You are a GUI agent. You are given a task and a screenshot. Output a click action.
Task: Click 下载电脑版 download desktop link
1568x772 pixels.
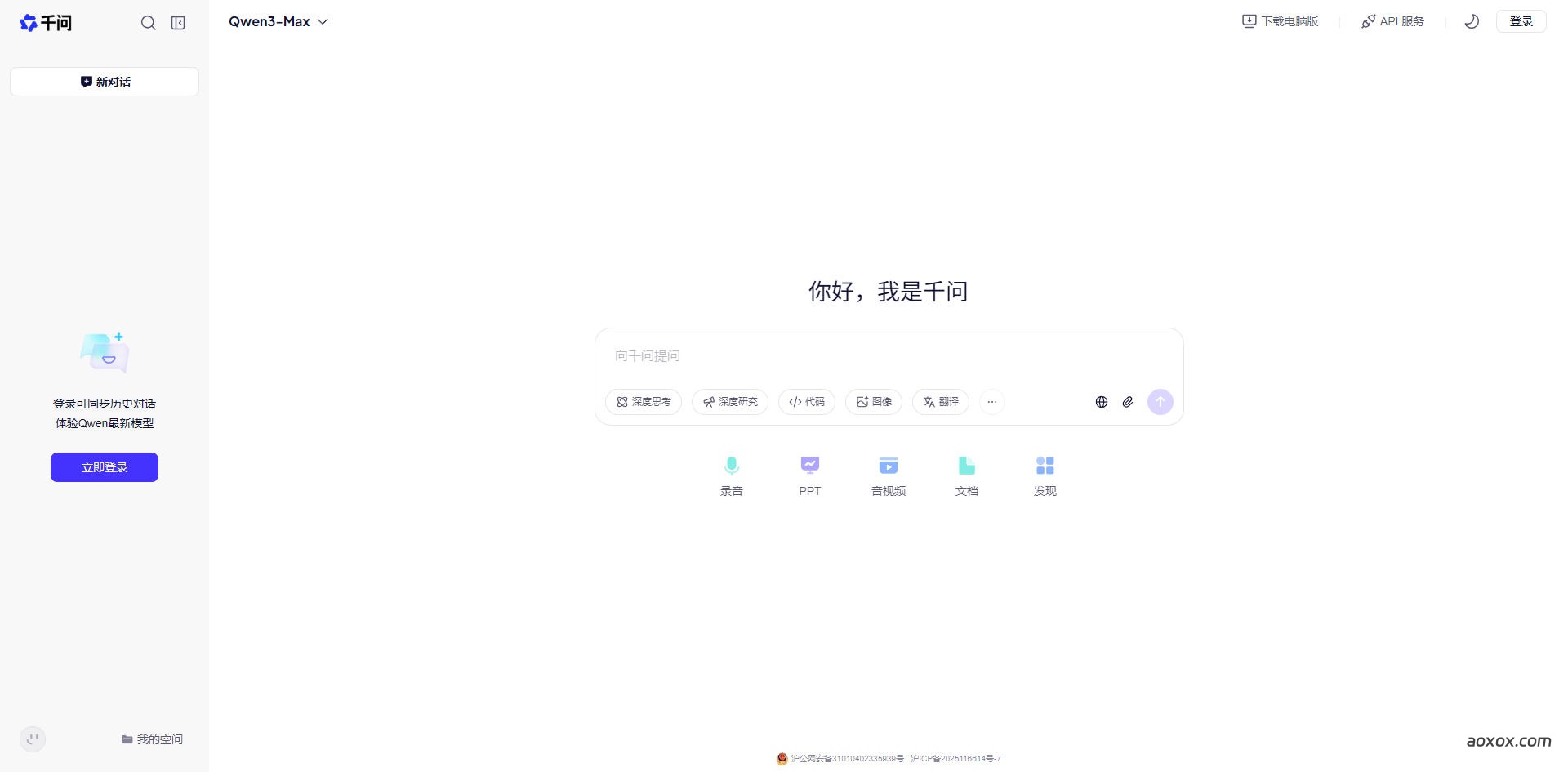coord(1281,21)
